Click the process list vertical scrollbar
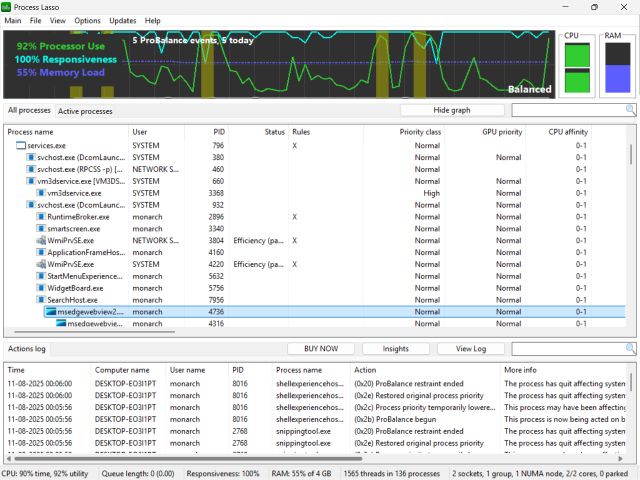640x480 pixels. pos(631,154)
